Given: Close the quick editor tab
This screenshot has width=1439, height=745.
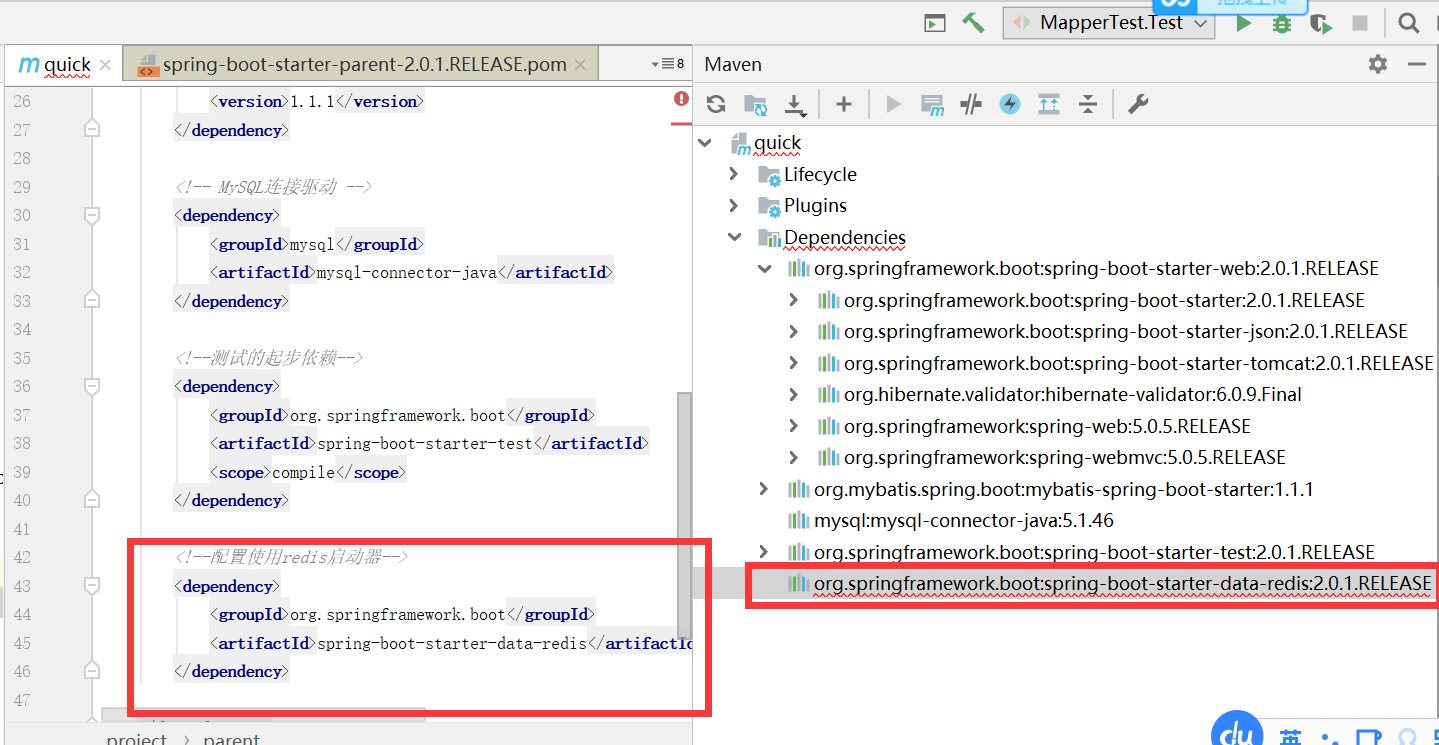Looking at the screenshot, I should coord(106,65).
